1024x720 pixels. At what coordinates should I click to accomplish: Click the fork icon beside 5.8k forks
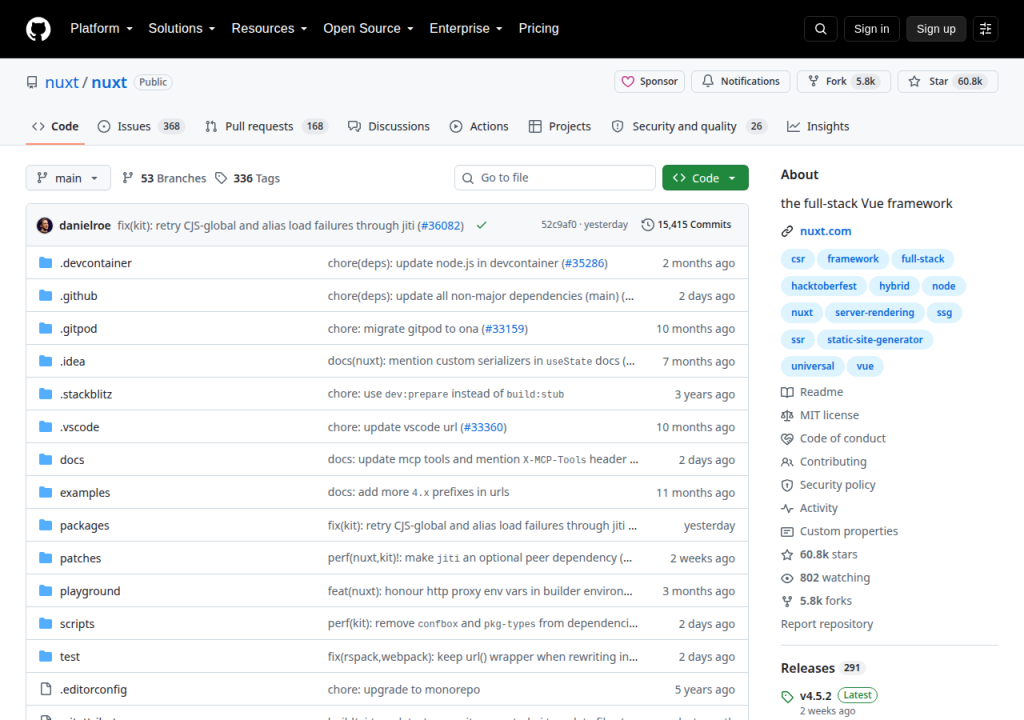click(x=787, y=601)
